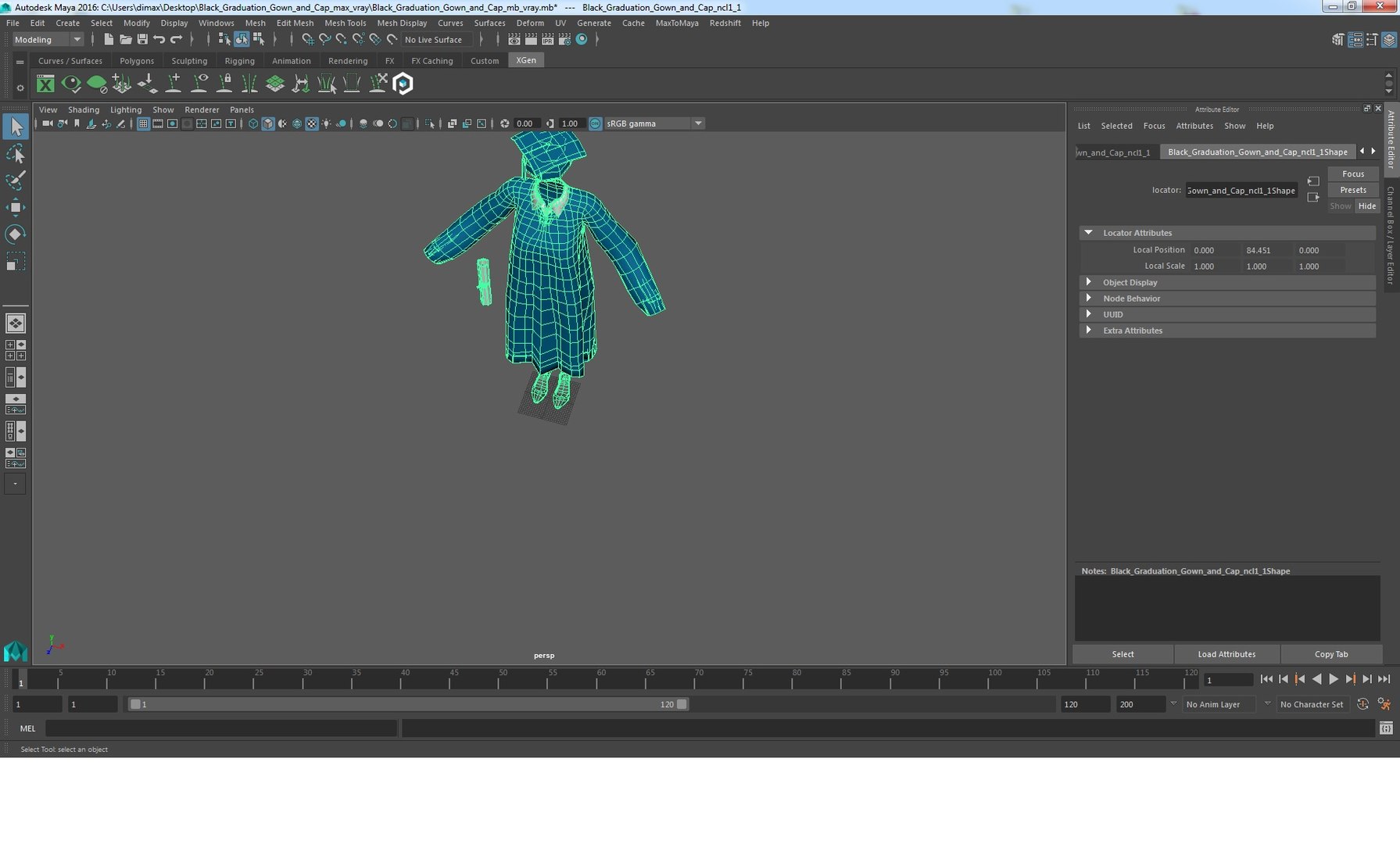The width and height of the screenshot is (1400, 844).
Task: Open the No Character Set dropdown
Action: [1312, 704]
